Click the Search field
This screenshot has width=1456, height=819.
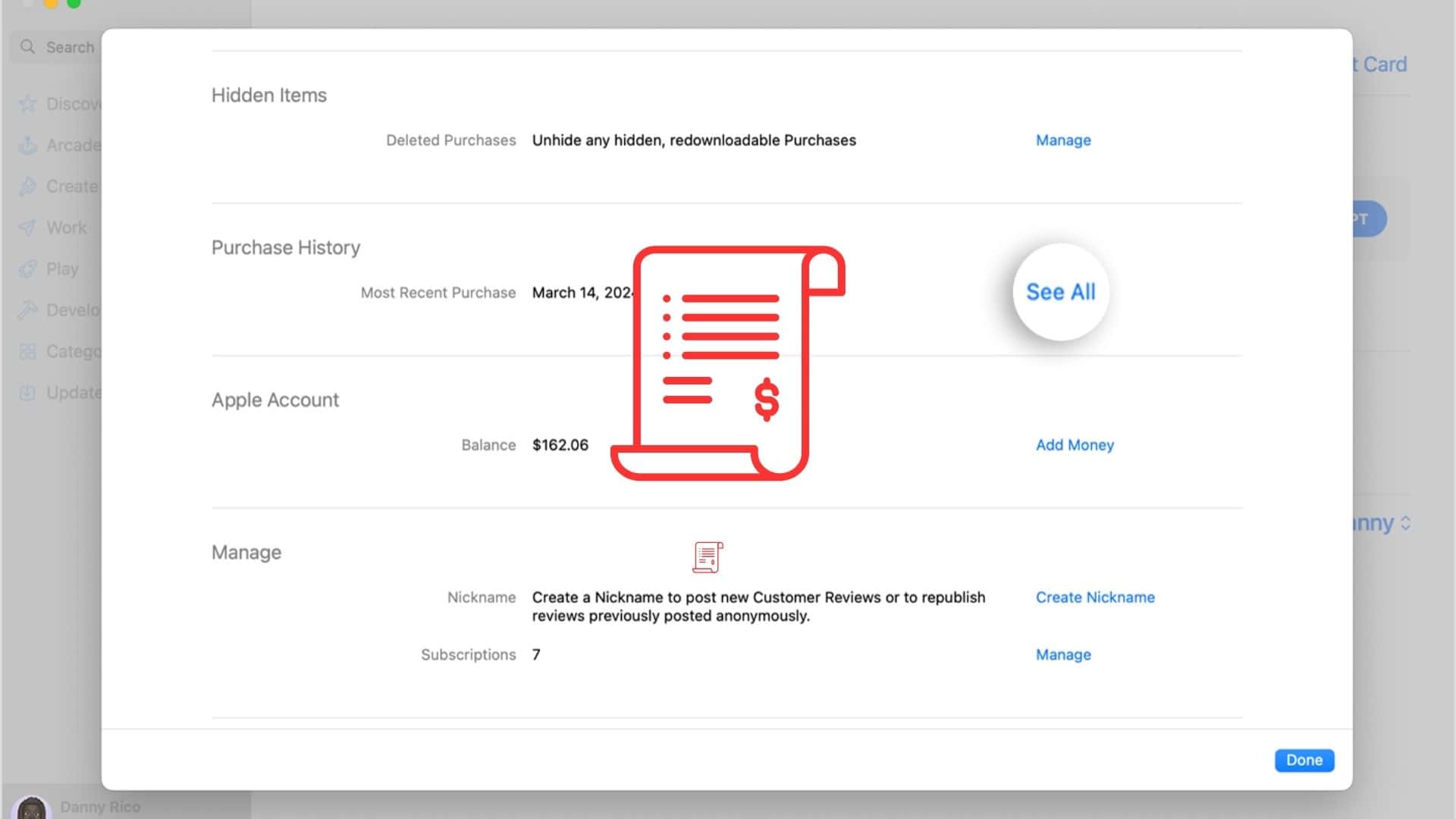click(70, 47)
